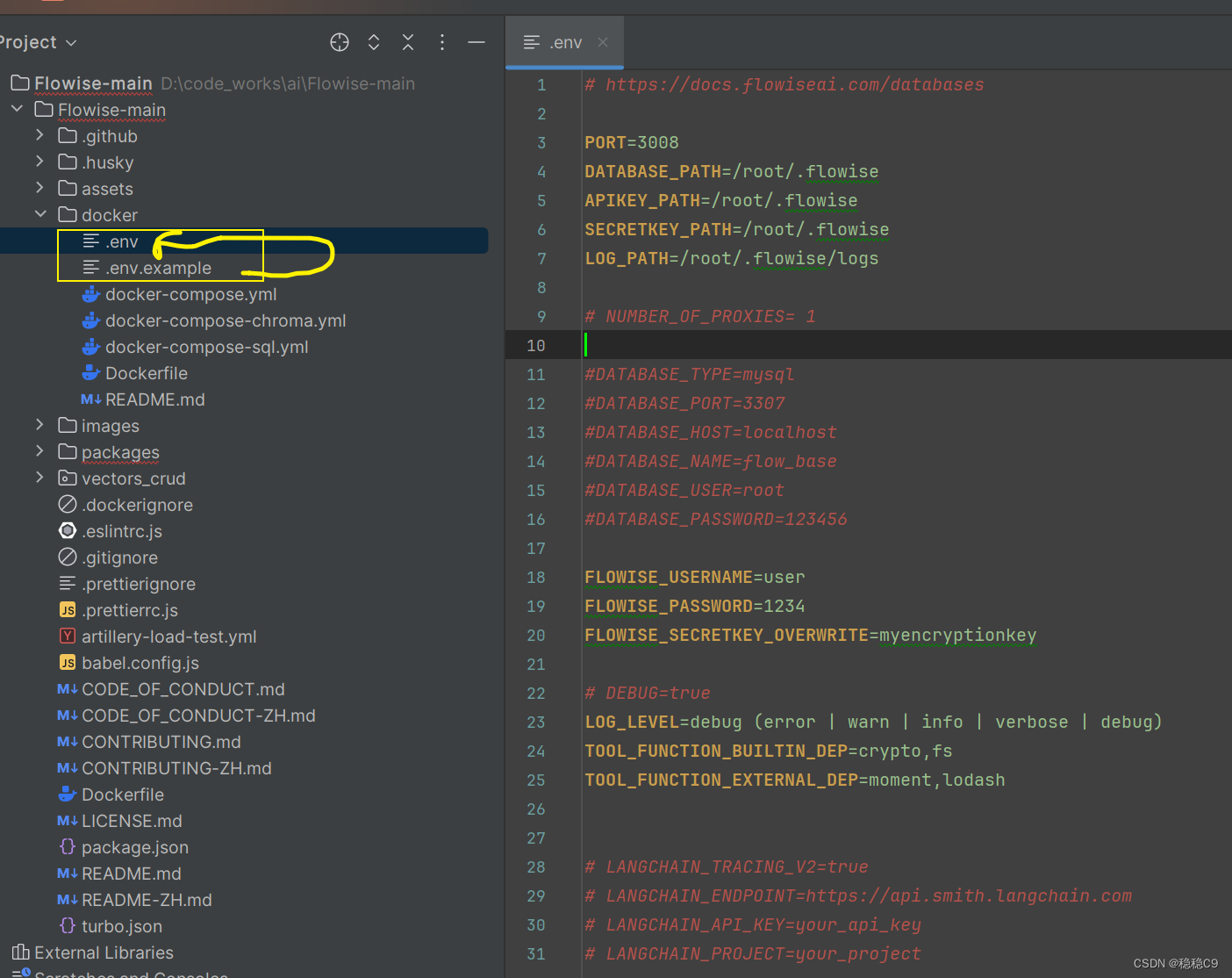1232x978 pixels.
Task: Select External Libraries node
Action: point(103,953)
